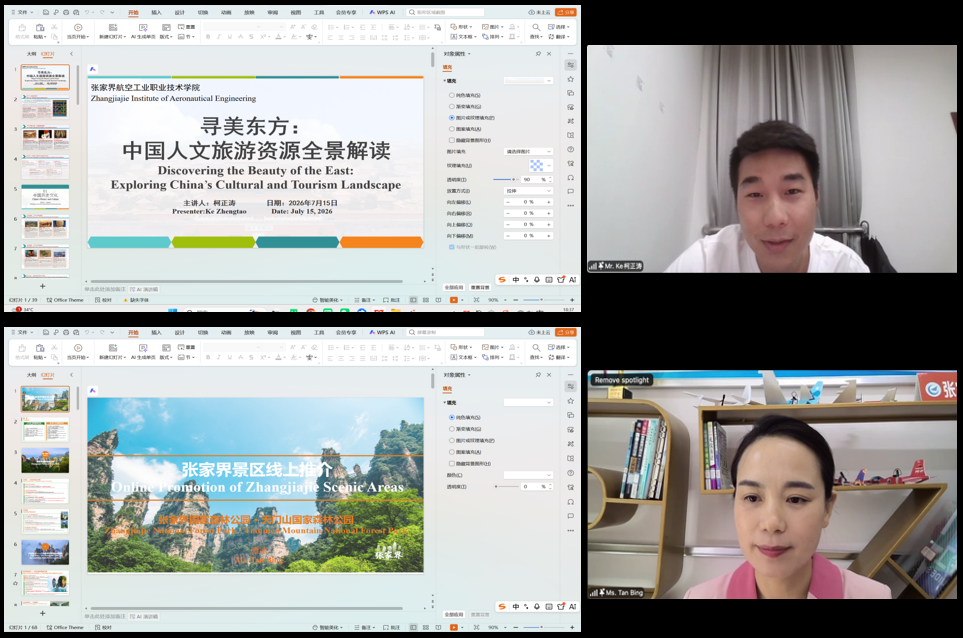963x638 pixels.
Task: Open fill preset dropdown beside 填充 in top window
Action: 528,80
